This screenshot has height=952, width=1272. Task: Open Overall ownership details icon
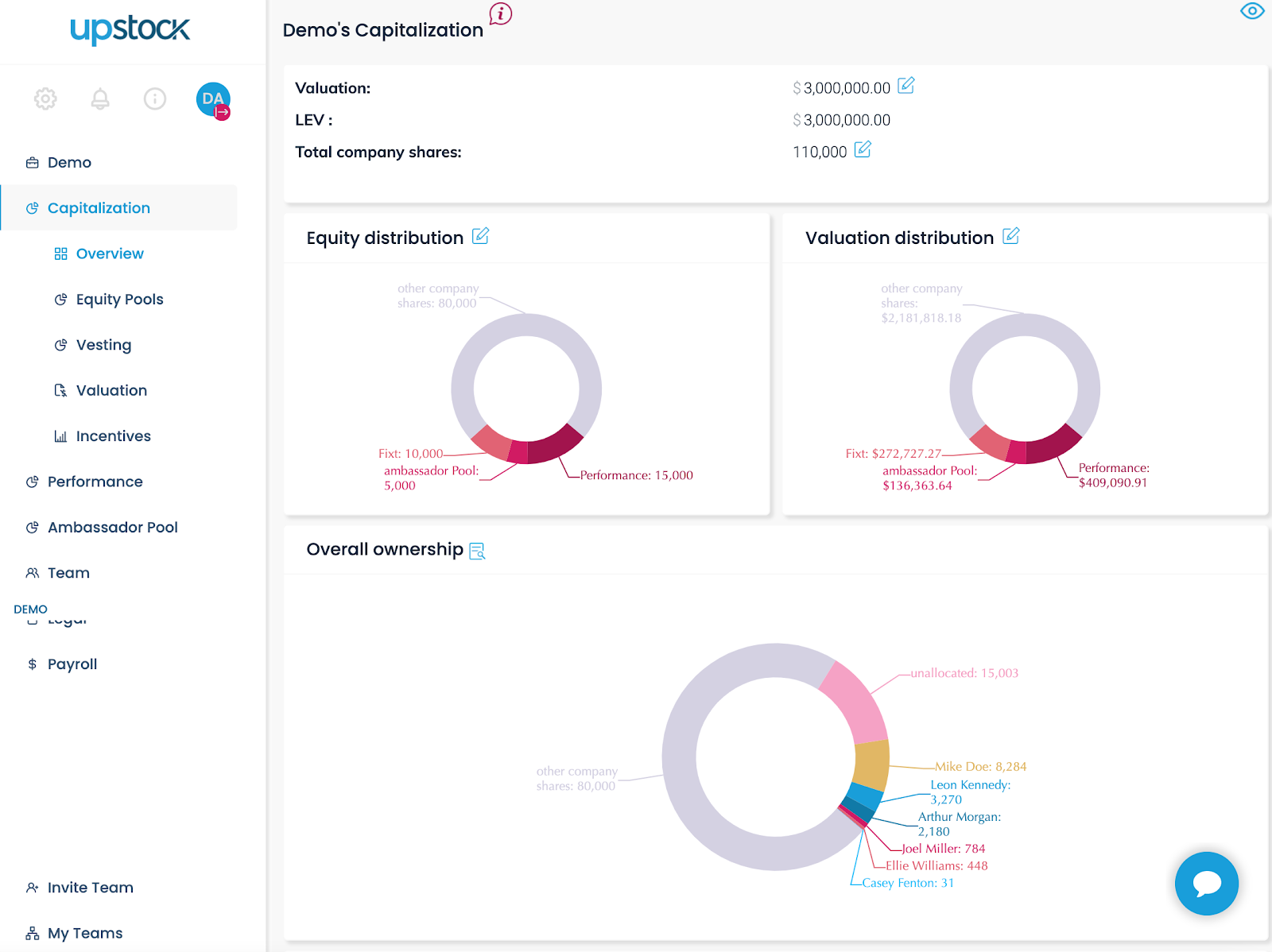pos(477,551)
